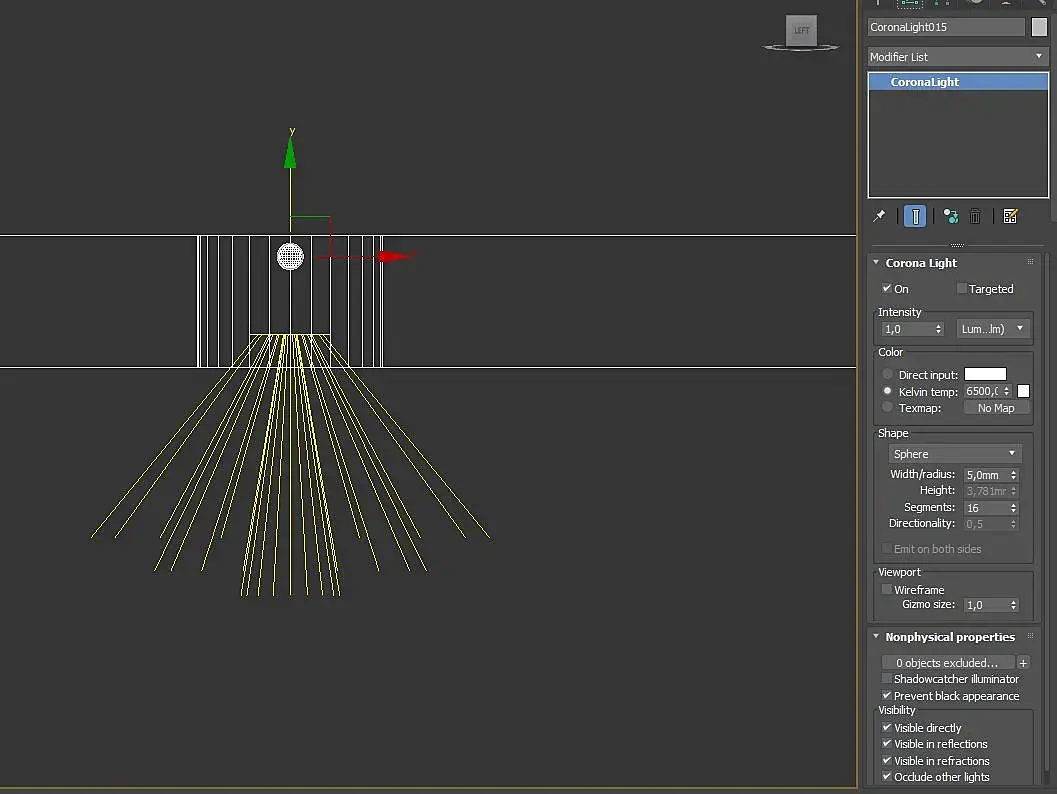Enable the Targeted checkbox
This screenshot has width=1057, height=794.
pyautogui.click(x=962, y=289)
